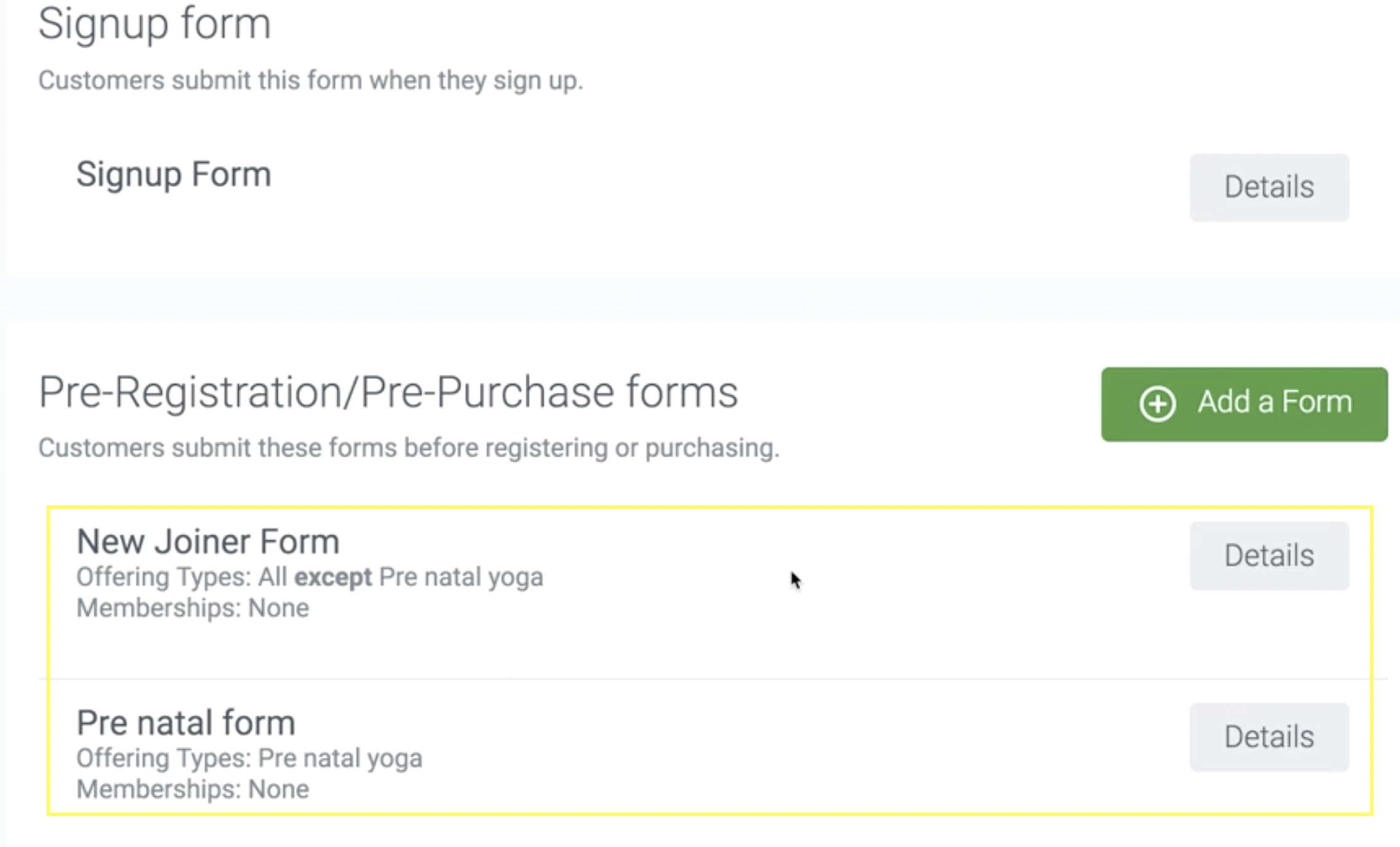Click Memberships: None under New Joiner Form

point(192,608)
